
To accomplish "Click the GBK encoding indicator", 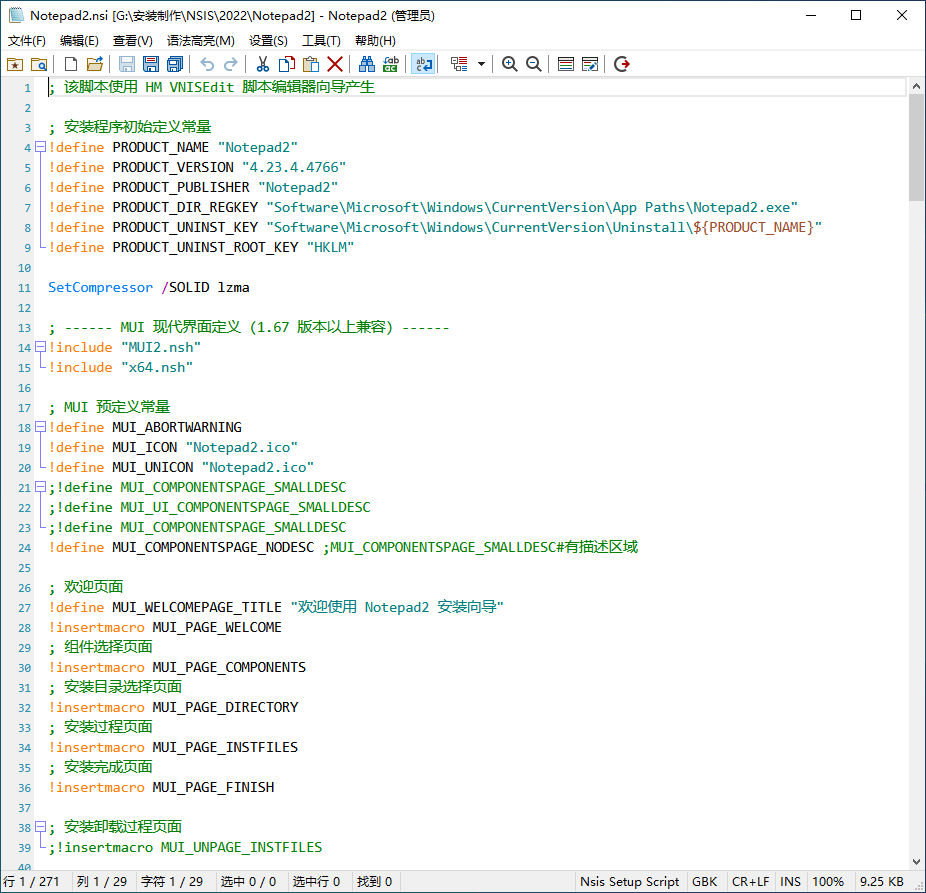I will [705, 881].
